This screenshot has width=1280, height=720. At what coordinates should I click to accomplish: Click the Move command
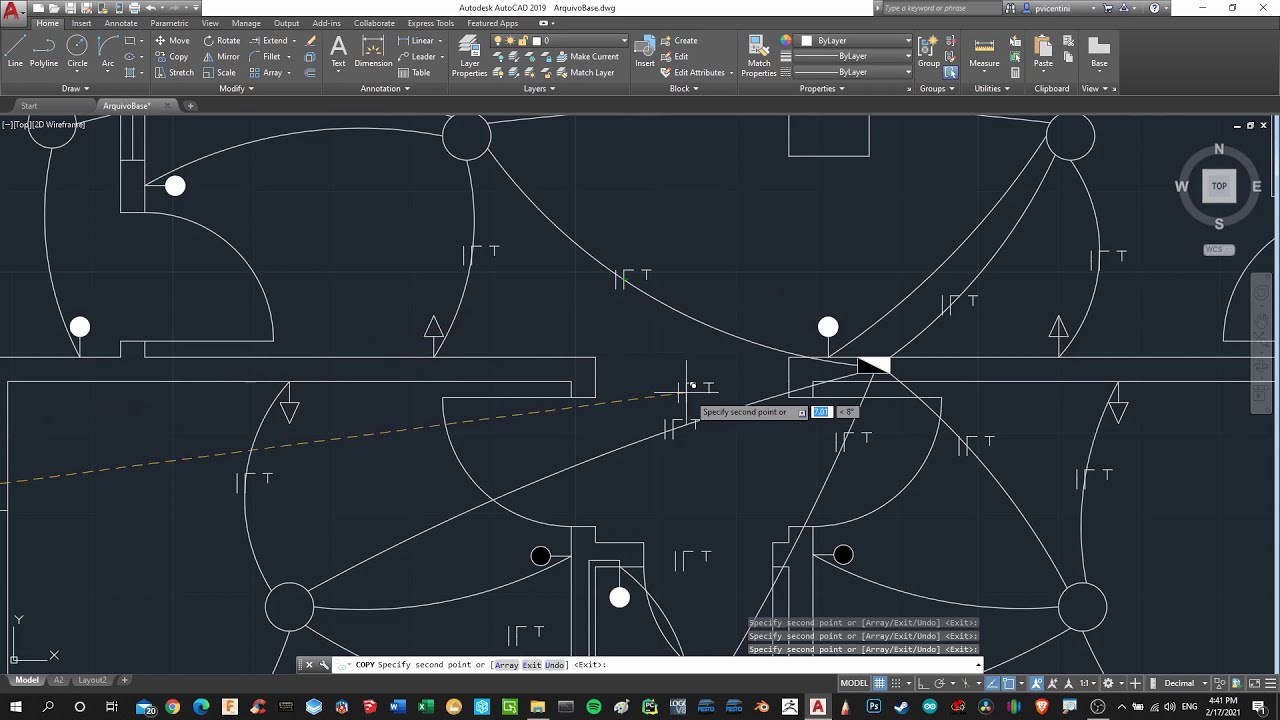(x=172, y=41)
